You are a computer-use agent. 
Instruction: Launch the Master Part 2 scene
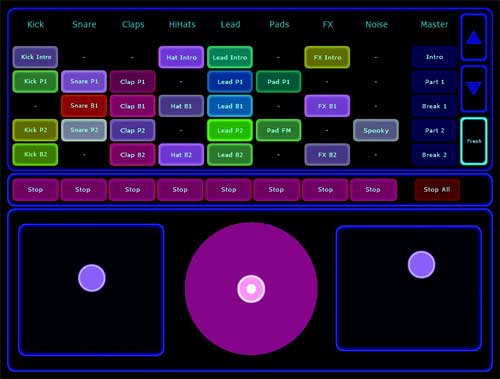(x=434, y=130)
